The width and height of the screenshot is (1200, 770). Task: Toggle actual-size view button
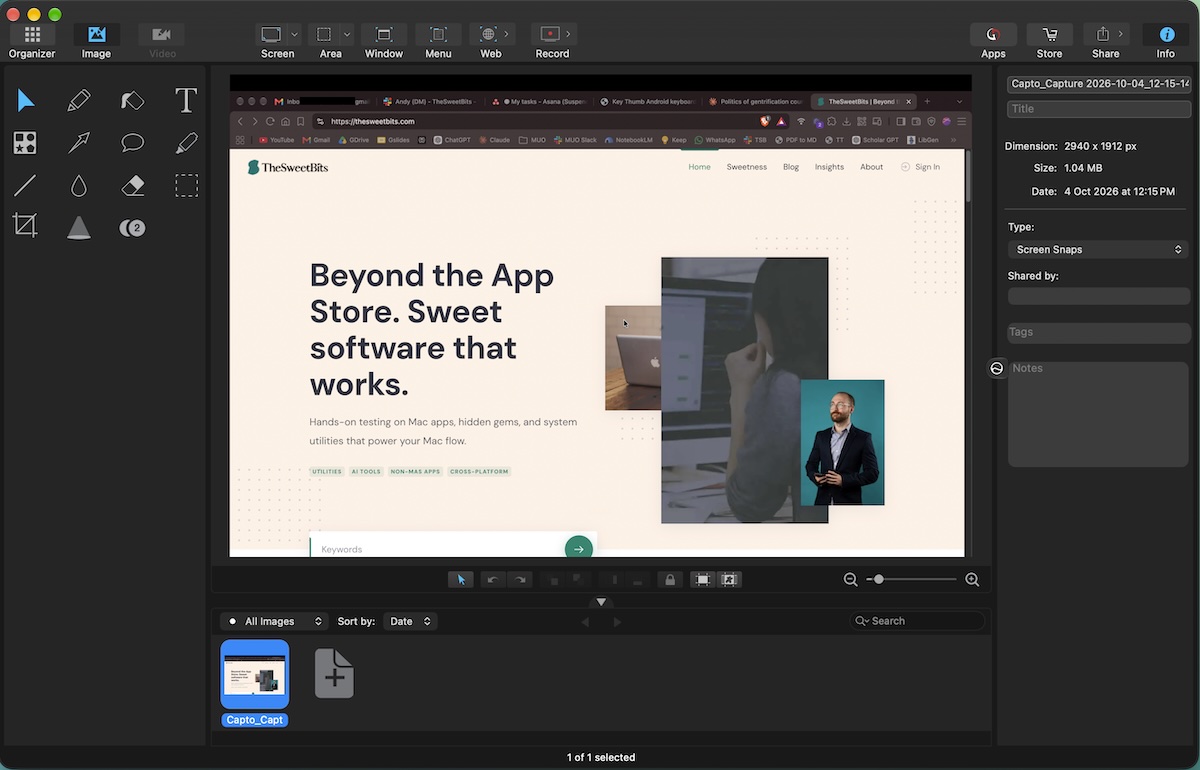point(729,579)
